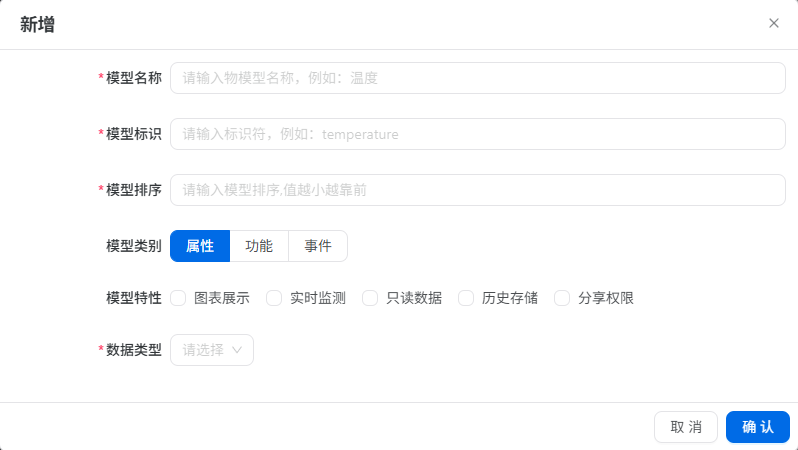
Task: Toggle the 历史存储 checkbox
Action: click(x=466, y=298)
